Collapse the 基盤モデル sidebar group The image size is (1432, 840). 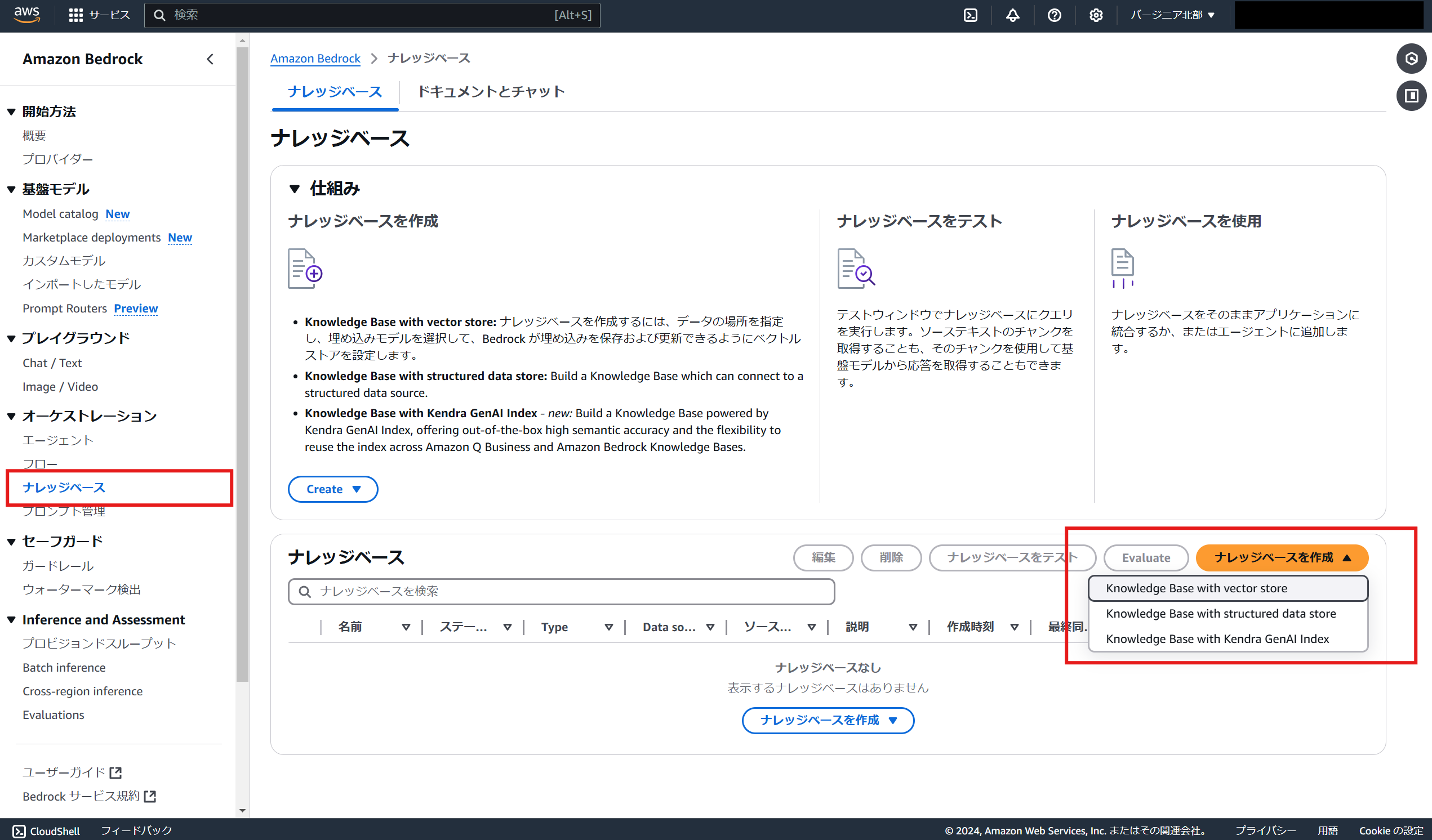pos(11,190)
